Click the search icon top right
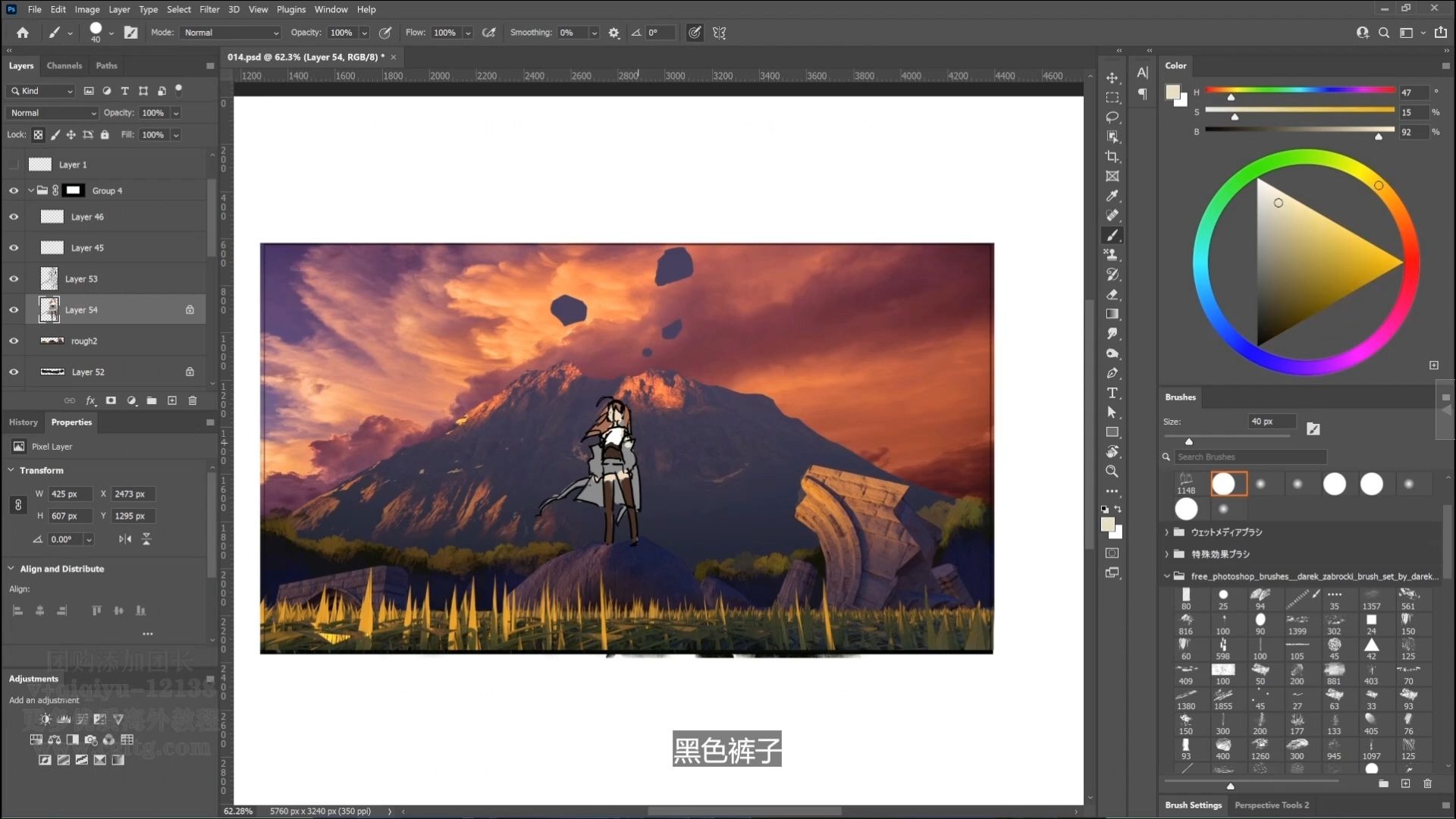 pos(1384,33)
